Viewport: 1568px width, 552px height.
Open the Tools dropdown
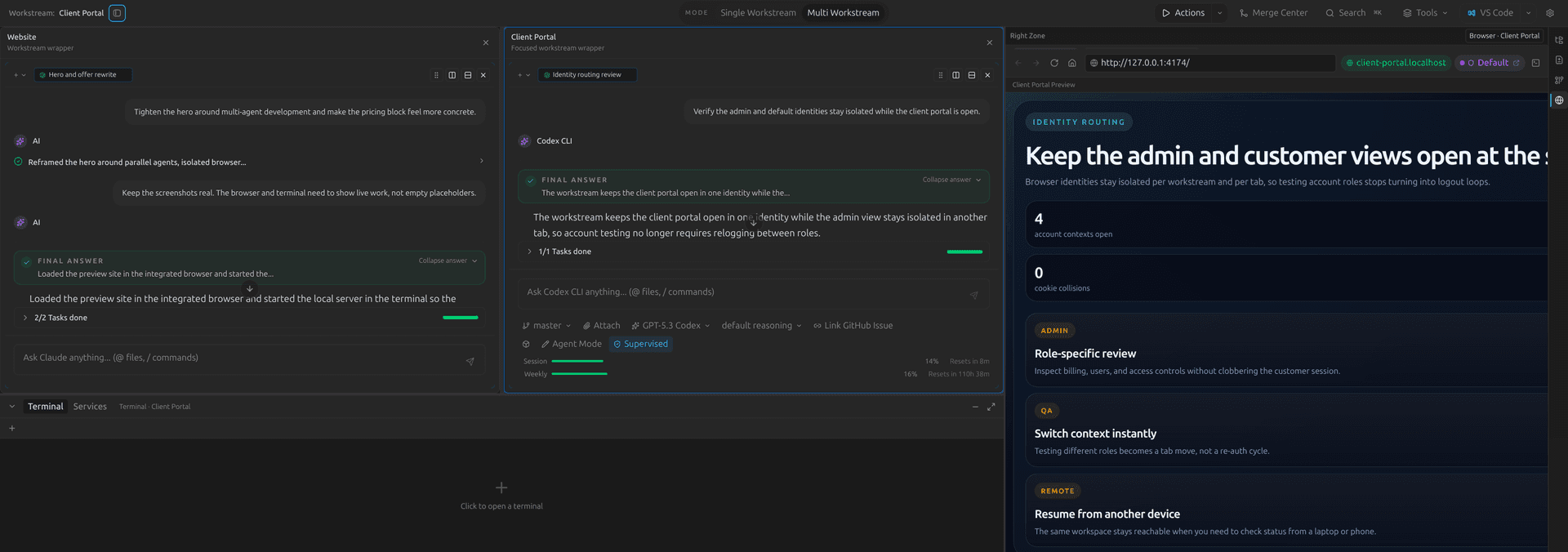click(x=1425, y=13)
